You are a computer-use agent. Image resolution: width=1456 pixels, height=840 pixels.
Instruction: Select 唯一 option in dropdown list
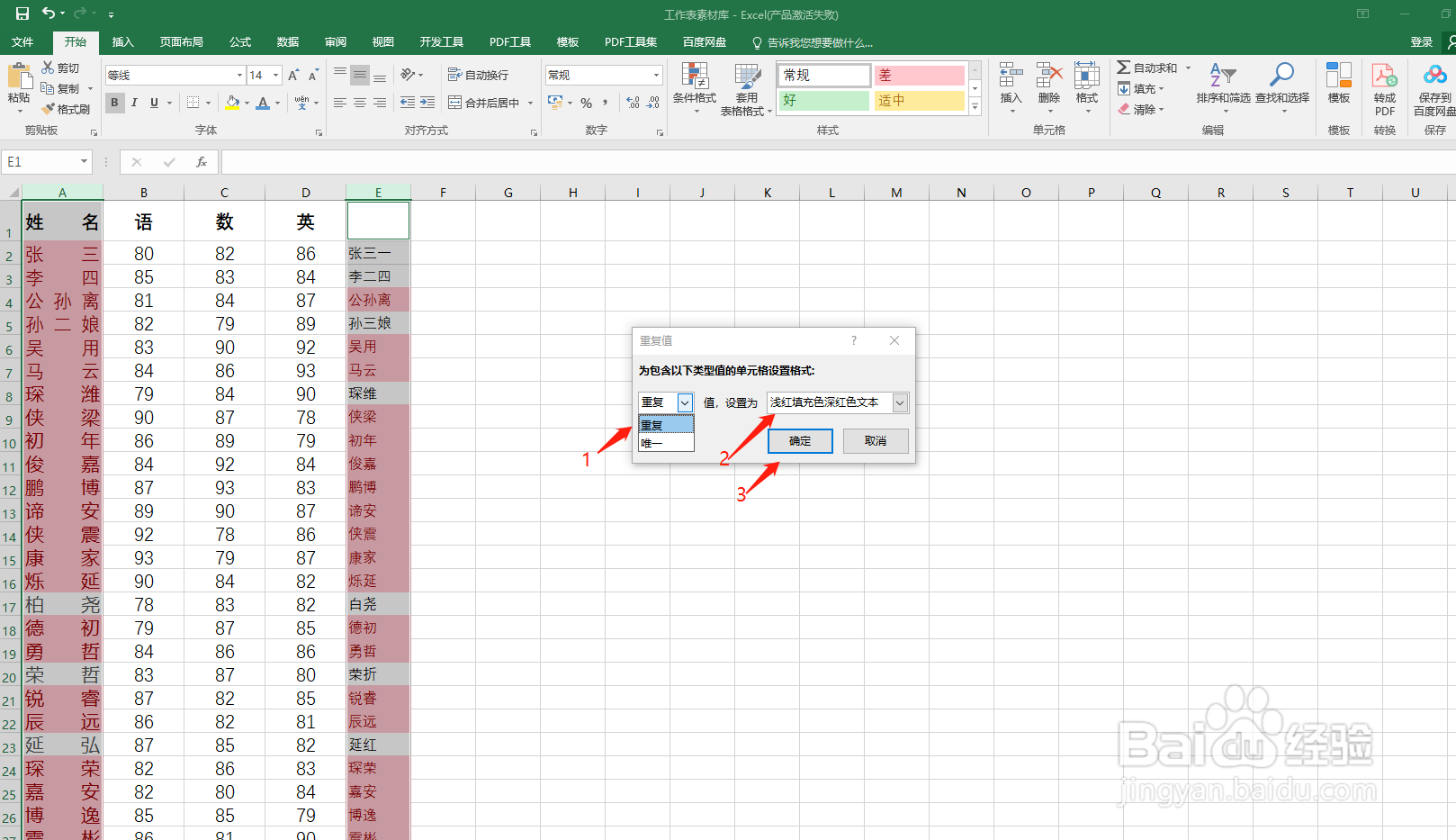click(x=666, y=443)
